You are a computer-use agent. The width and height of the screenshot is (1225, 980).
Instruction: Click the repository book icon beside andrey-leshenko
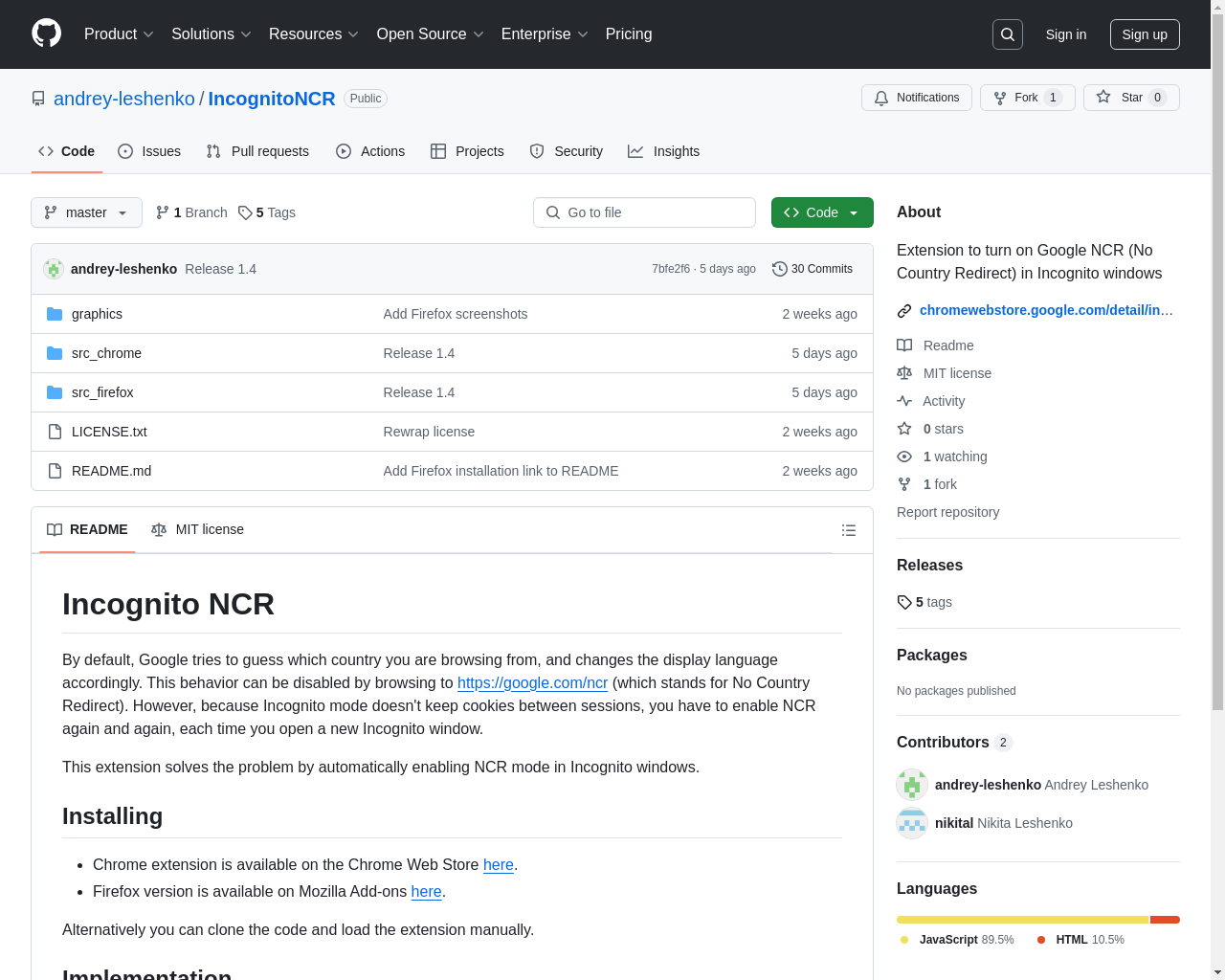tap(38, 99)
